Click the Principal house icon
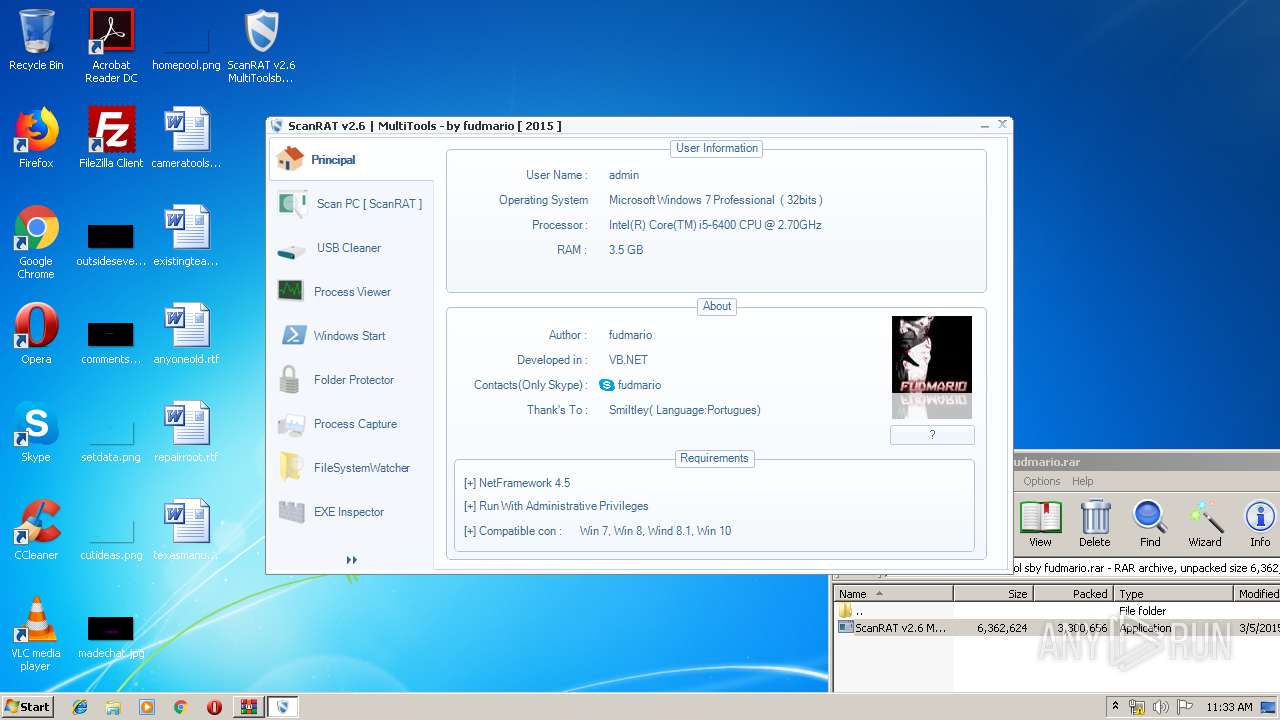The height and width of the screenshot is (720, 1280). pos(290,159)
